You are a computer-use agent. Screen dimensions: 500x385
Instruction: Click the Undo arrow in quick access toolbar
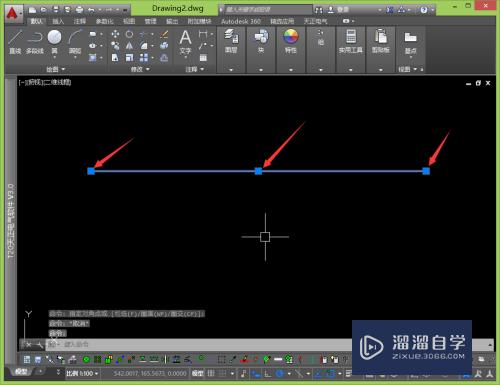[91, 10]
